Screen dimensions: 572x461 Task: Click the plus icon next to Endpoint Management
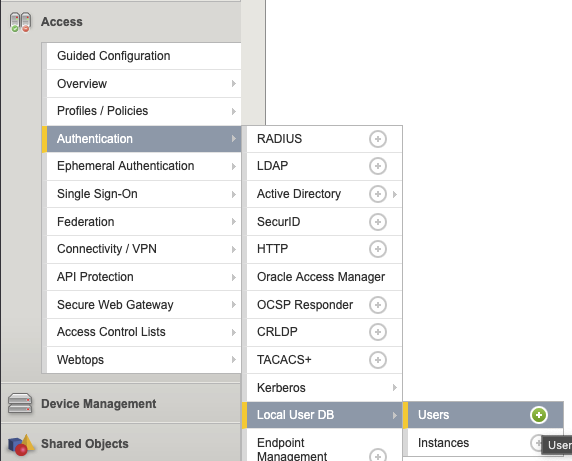378,455
